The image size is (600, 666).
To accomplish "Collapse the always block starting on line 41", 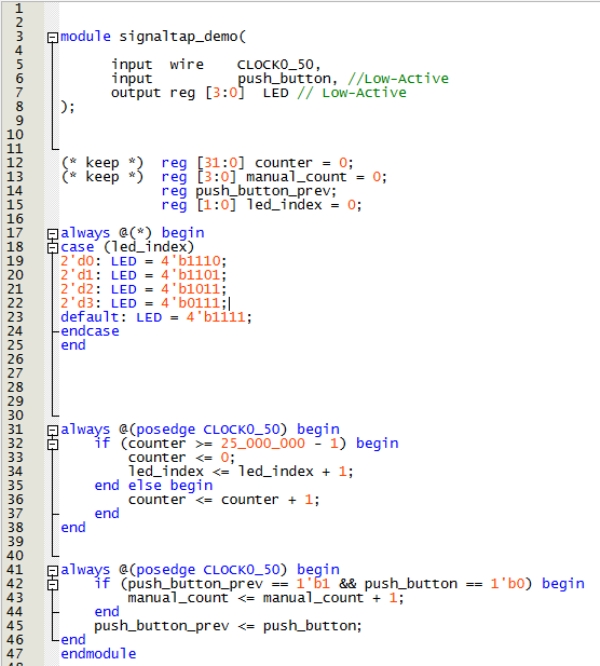I will click(52, 569).
